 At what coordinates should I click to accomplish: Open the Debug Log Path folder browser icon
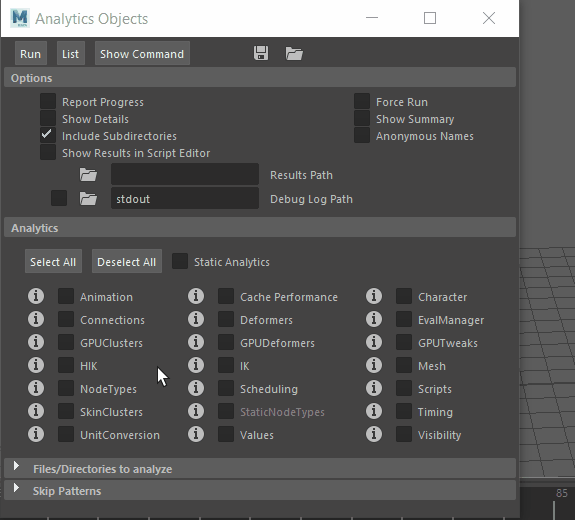(x=88, y=199)
